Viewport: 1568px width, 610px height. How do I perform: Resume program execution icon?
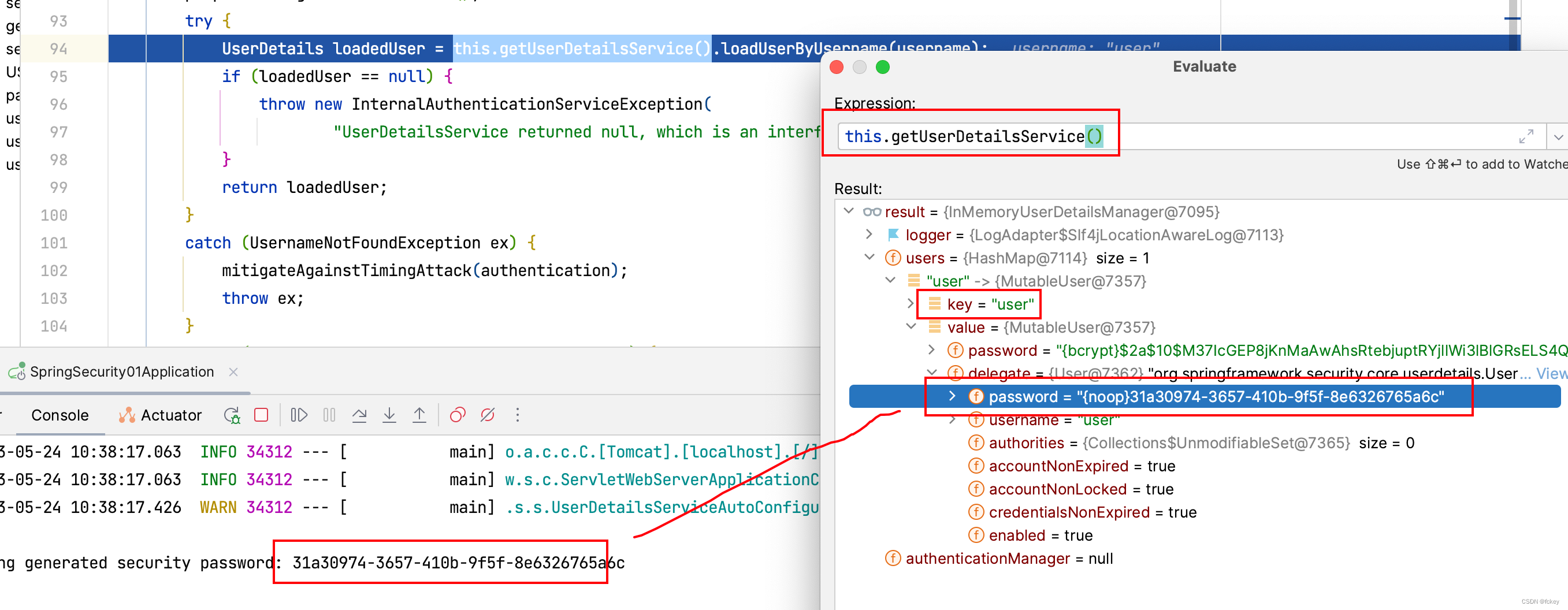click(x=299, y=415)
